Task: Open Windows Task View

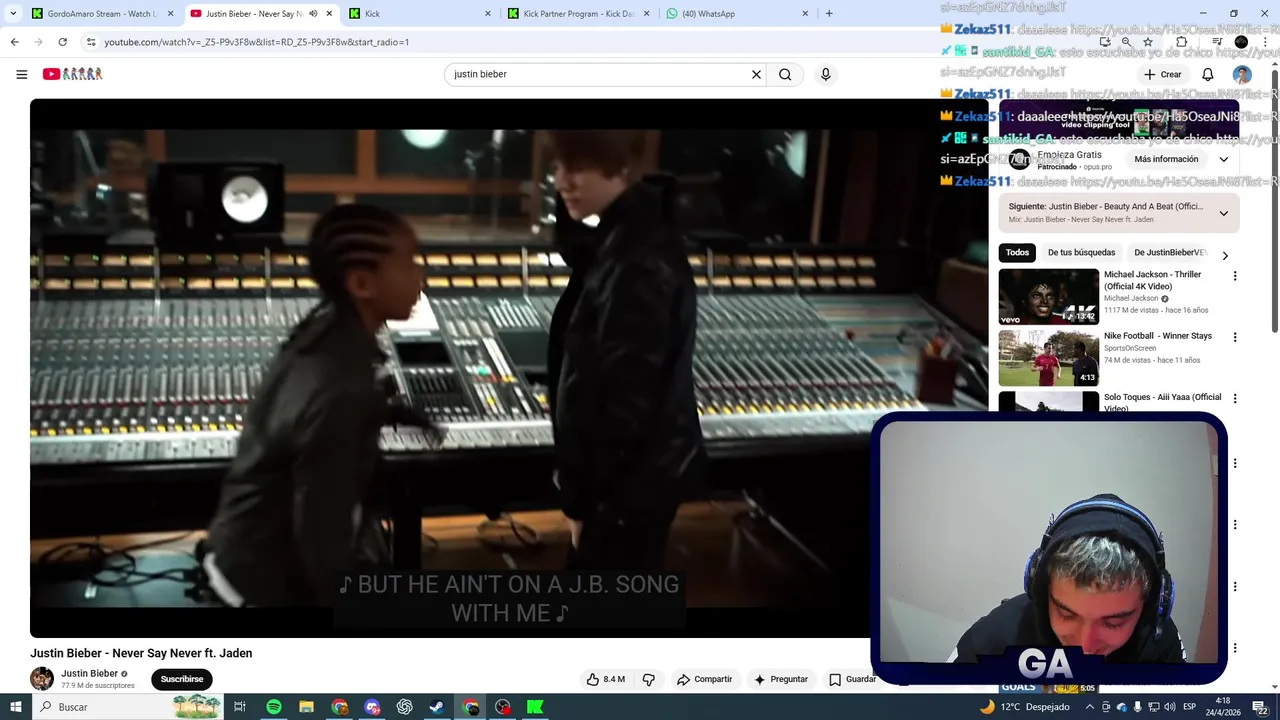Action: 240,707
